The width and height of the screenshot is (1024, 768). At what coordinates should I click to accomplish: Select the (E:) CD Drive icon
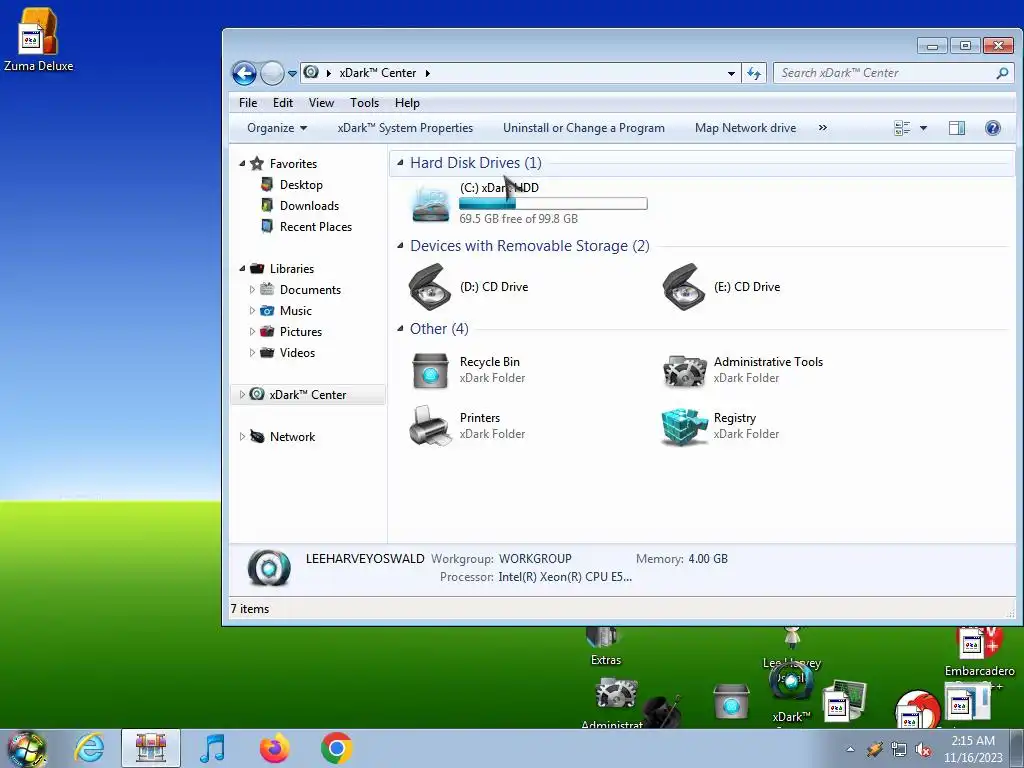point(684,287)
